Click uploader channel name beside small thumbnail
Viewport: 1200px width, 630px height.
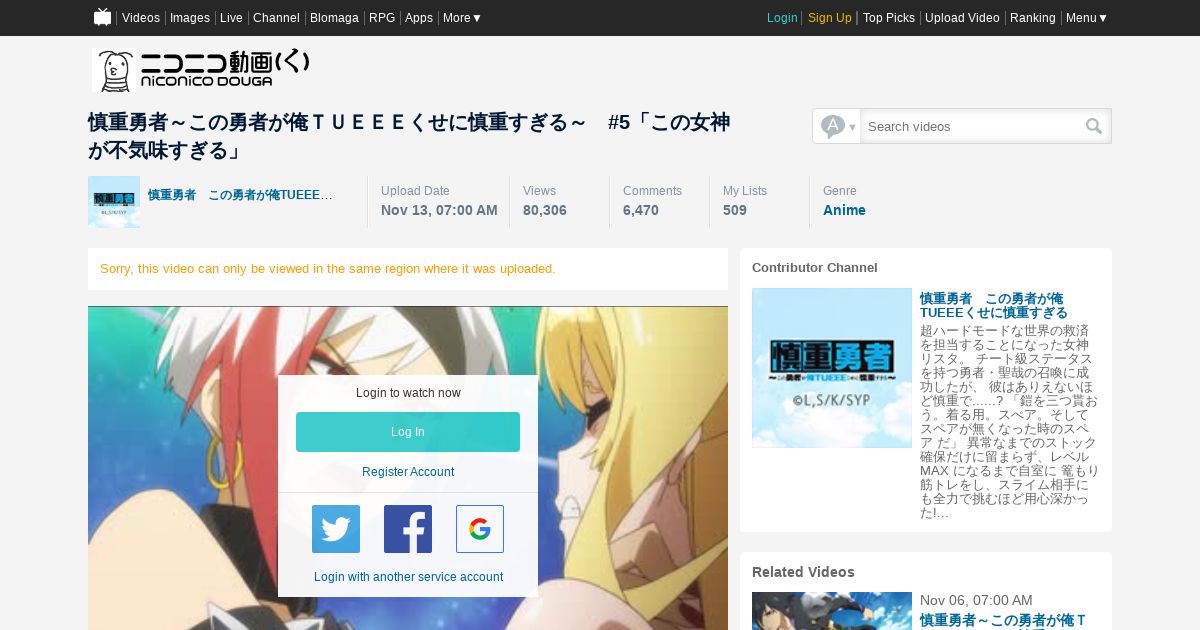[x=240, y=195]
